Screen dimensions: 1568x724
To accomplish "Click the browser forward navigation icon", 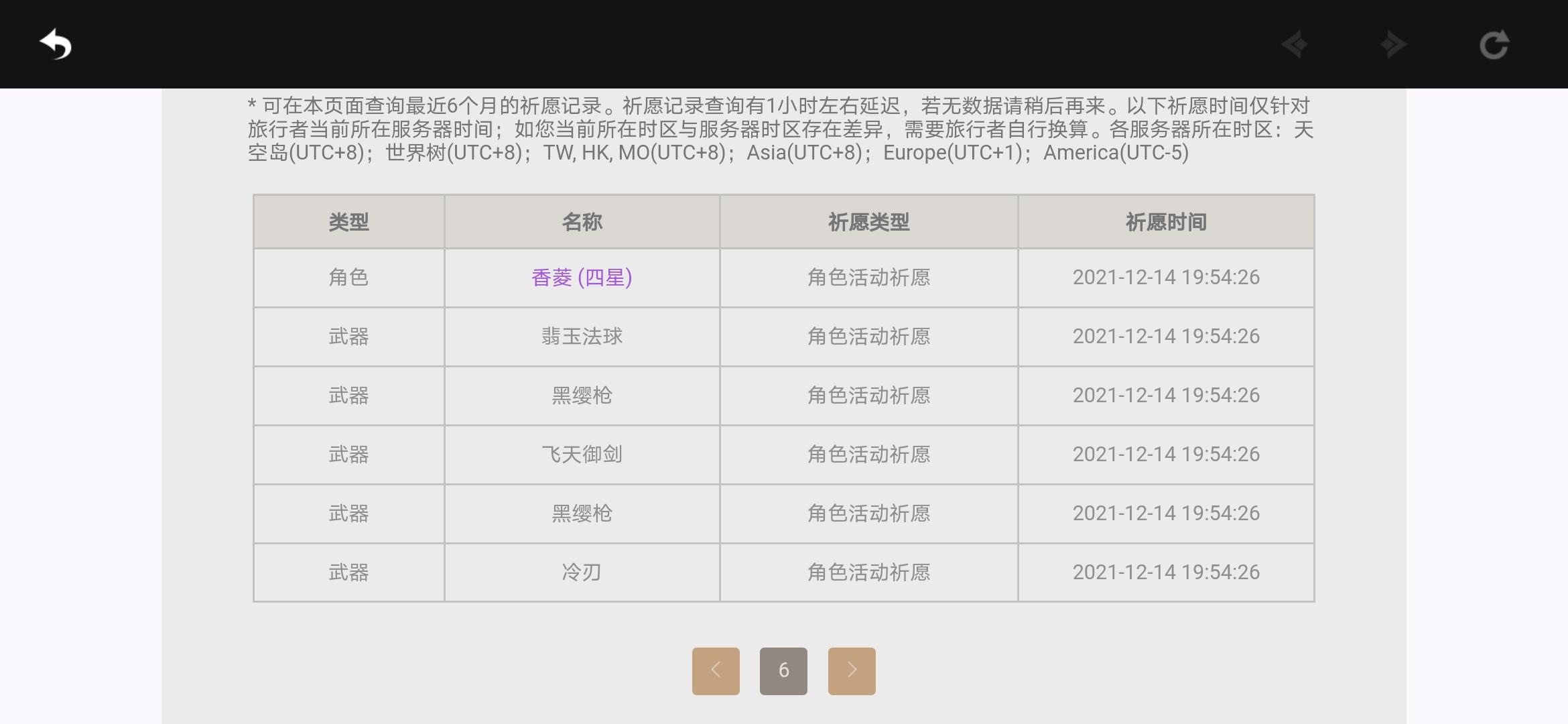I will coord(1394,45).
